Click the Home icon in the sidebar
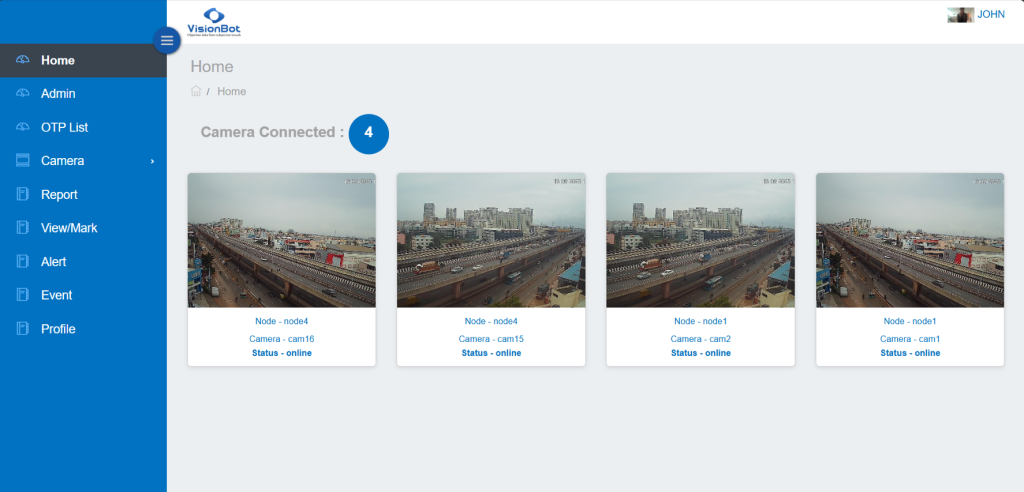 23,60
